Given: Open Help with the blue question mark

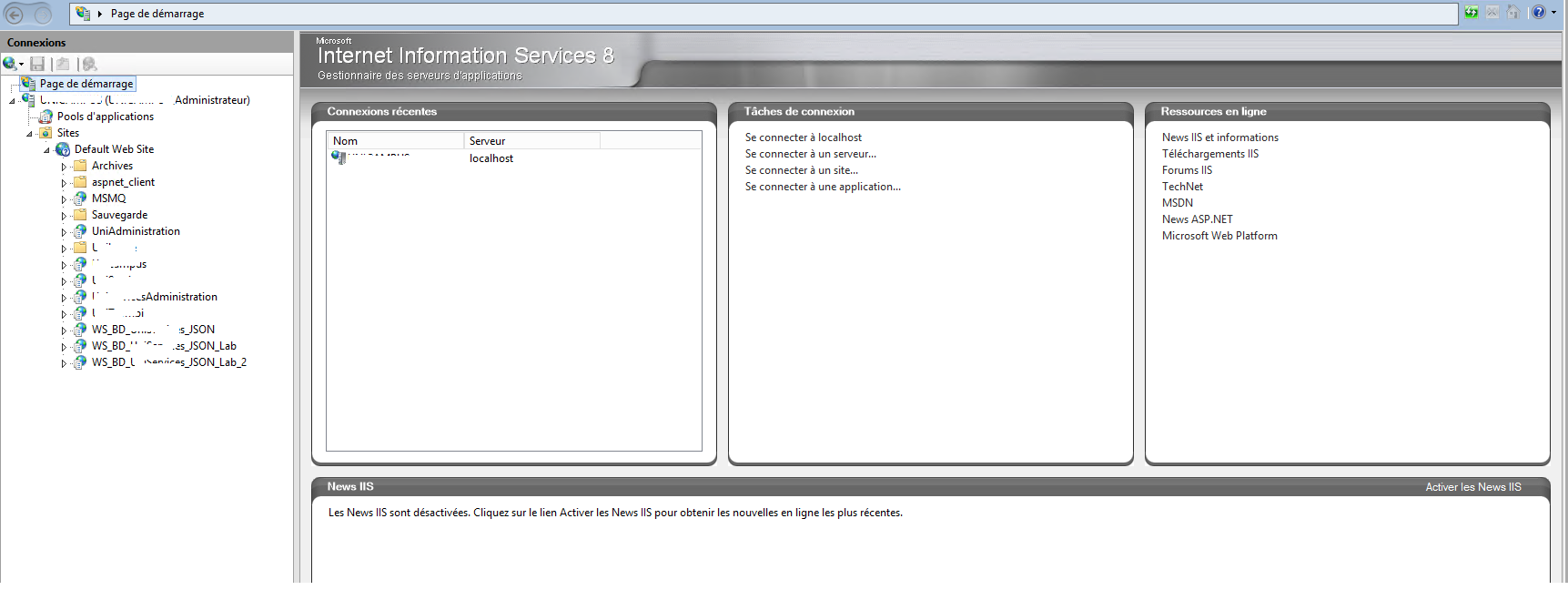Looking at the screenshot, I should (x=1539, y=13).
